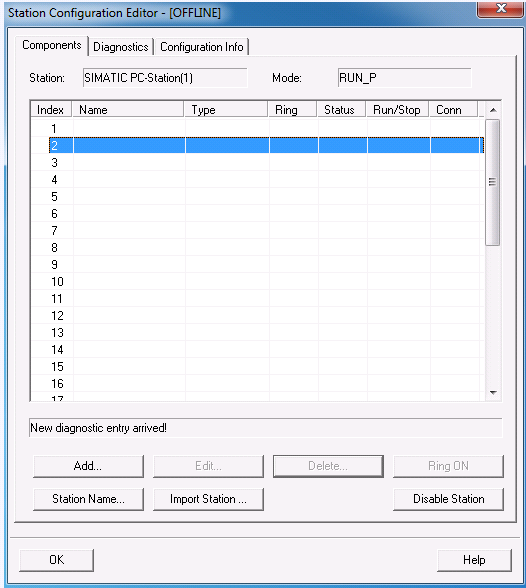Switch to the Diagnostics tab
This screenshot has width=526, height=588.
(x=121, y=47)
